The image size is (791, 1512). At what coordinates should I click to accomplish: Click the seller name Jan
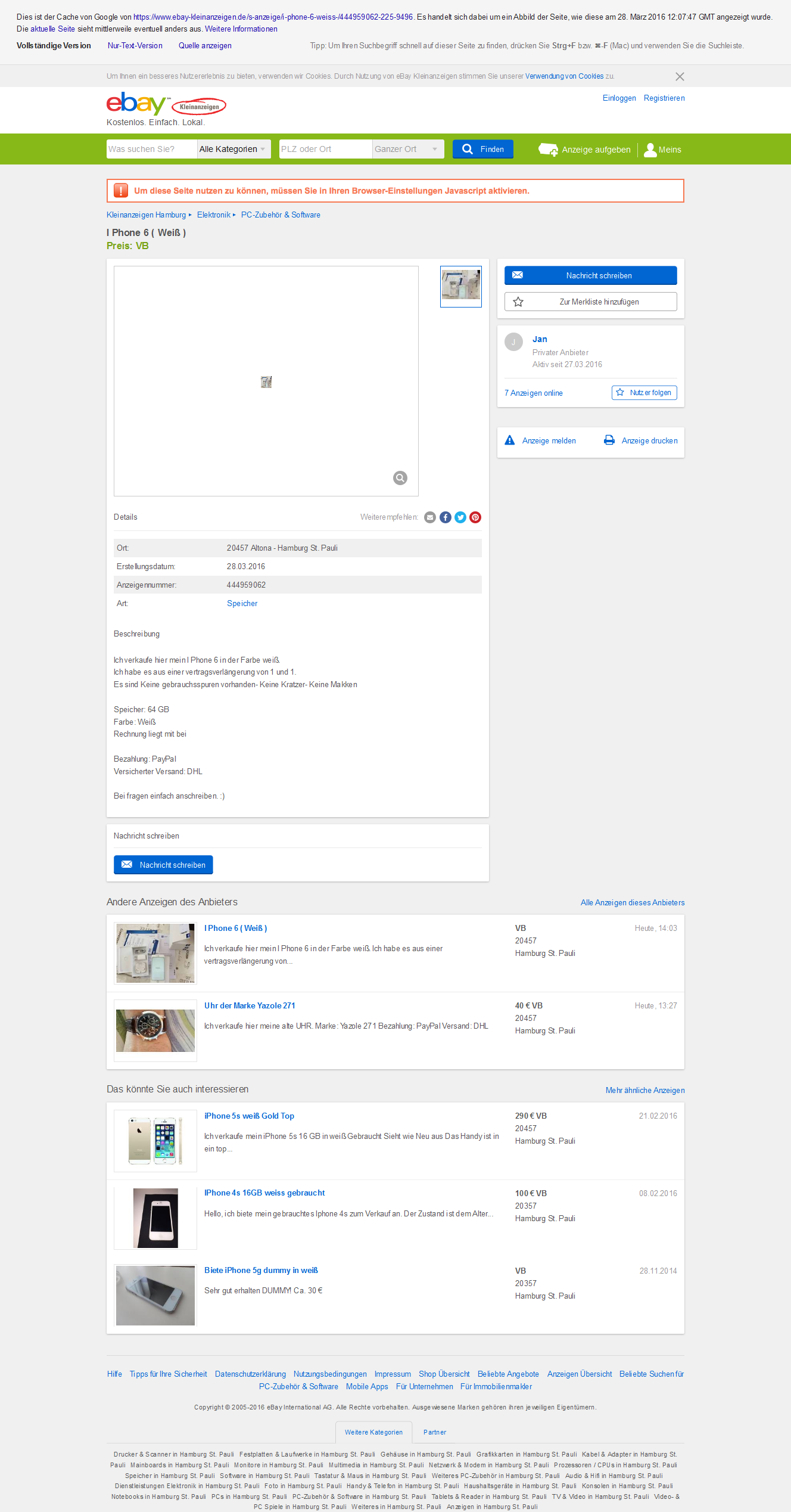[x=540, y=339]
